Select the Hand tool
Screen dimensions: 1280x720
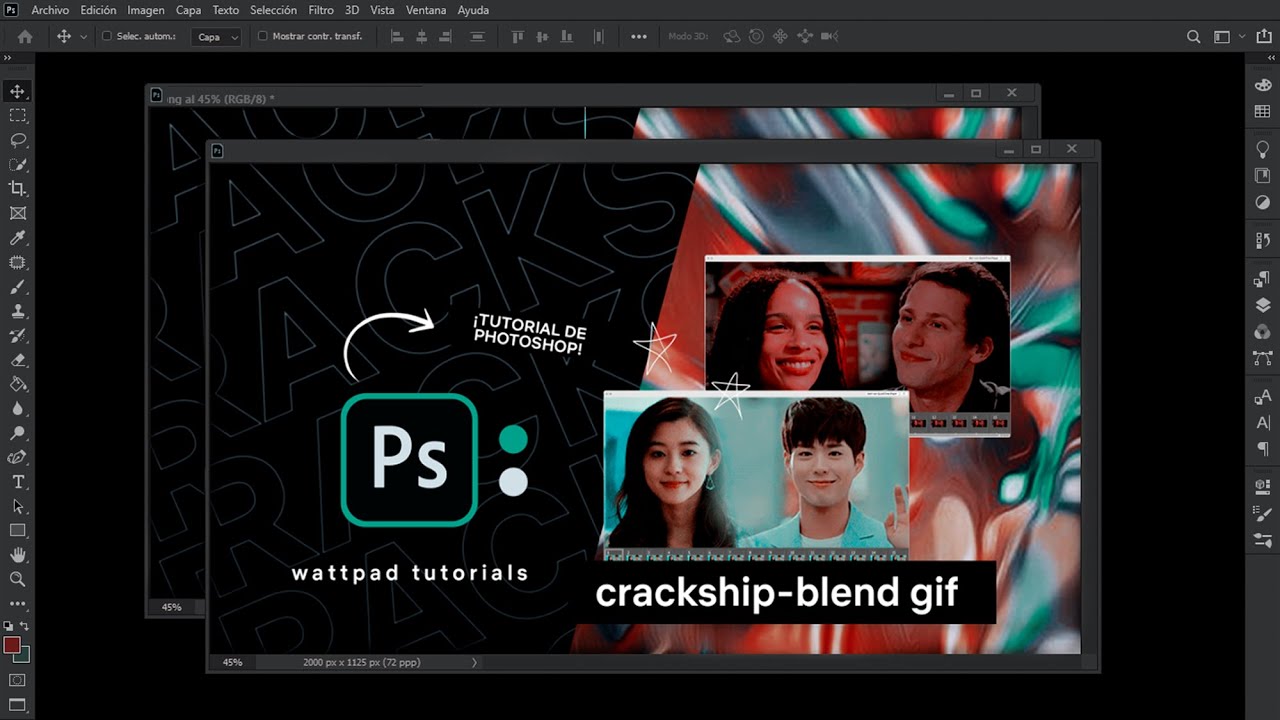coord(18,555)
